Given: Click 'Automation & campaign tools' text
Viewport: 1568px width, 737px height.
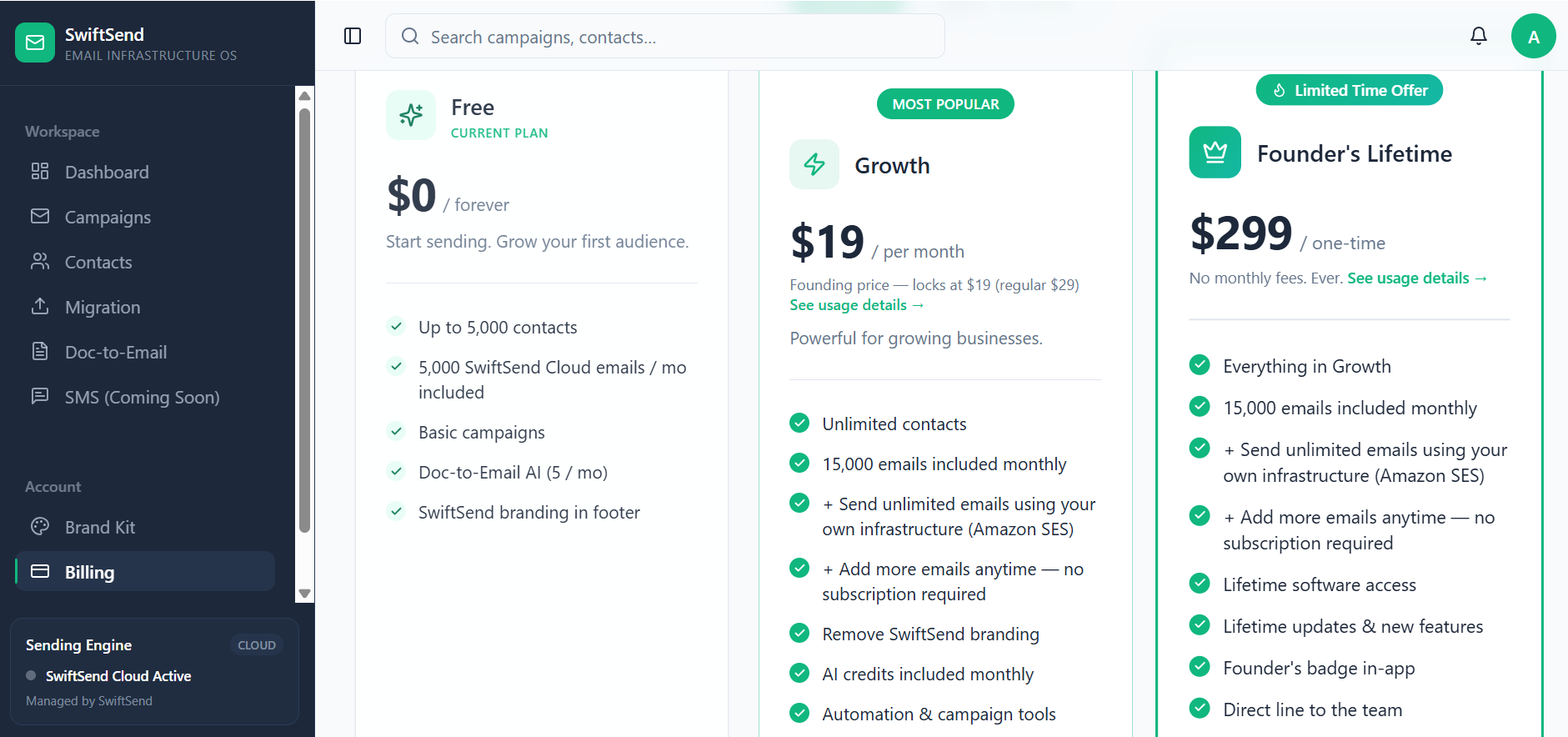Looking at the screenshot, I should [939, 714].
